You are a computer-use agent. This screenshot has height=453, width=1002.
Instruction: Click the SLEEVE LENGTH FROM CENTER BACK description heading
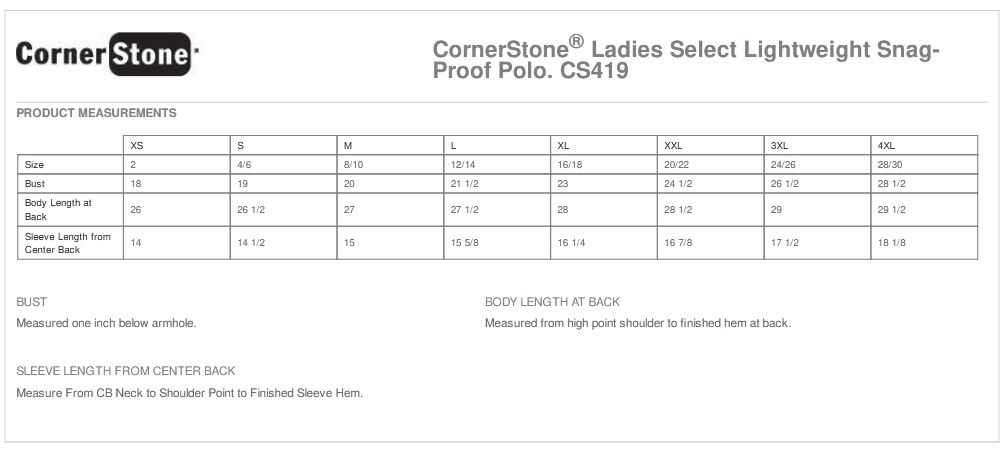(x=126, y=371)
